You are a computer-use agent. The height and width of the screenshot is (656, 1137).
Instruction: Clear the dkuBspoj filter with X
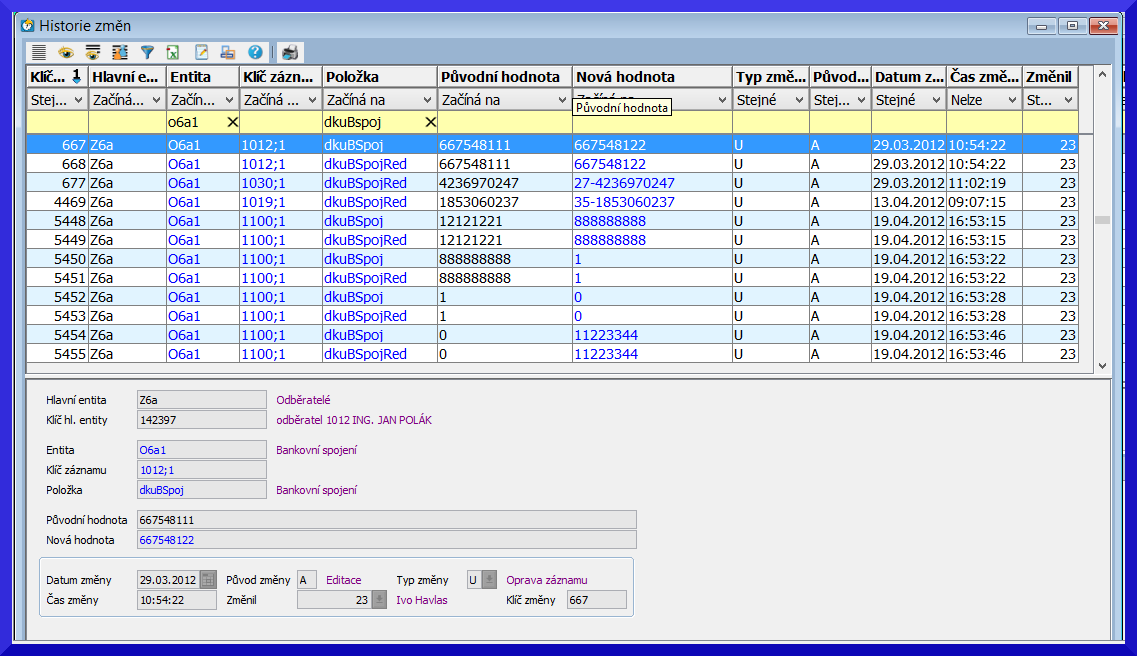pyautogui.click(x=430, y=122)
